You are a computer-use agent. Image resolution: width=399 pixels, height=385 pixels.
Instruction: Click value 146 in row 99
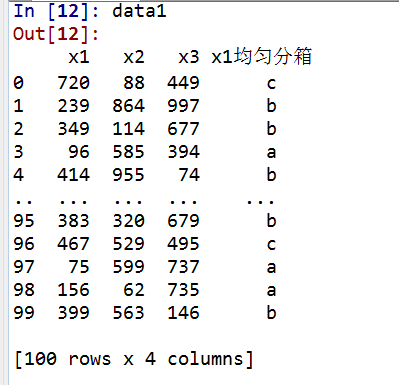[x=184, y=313]
